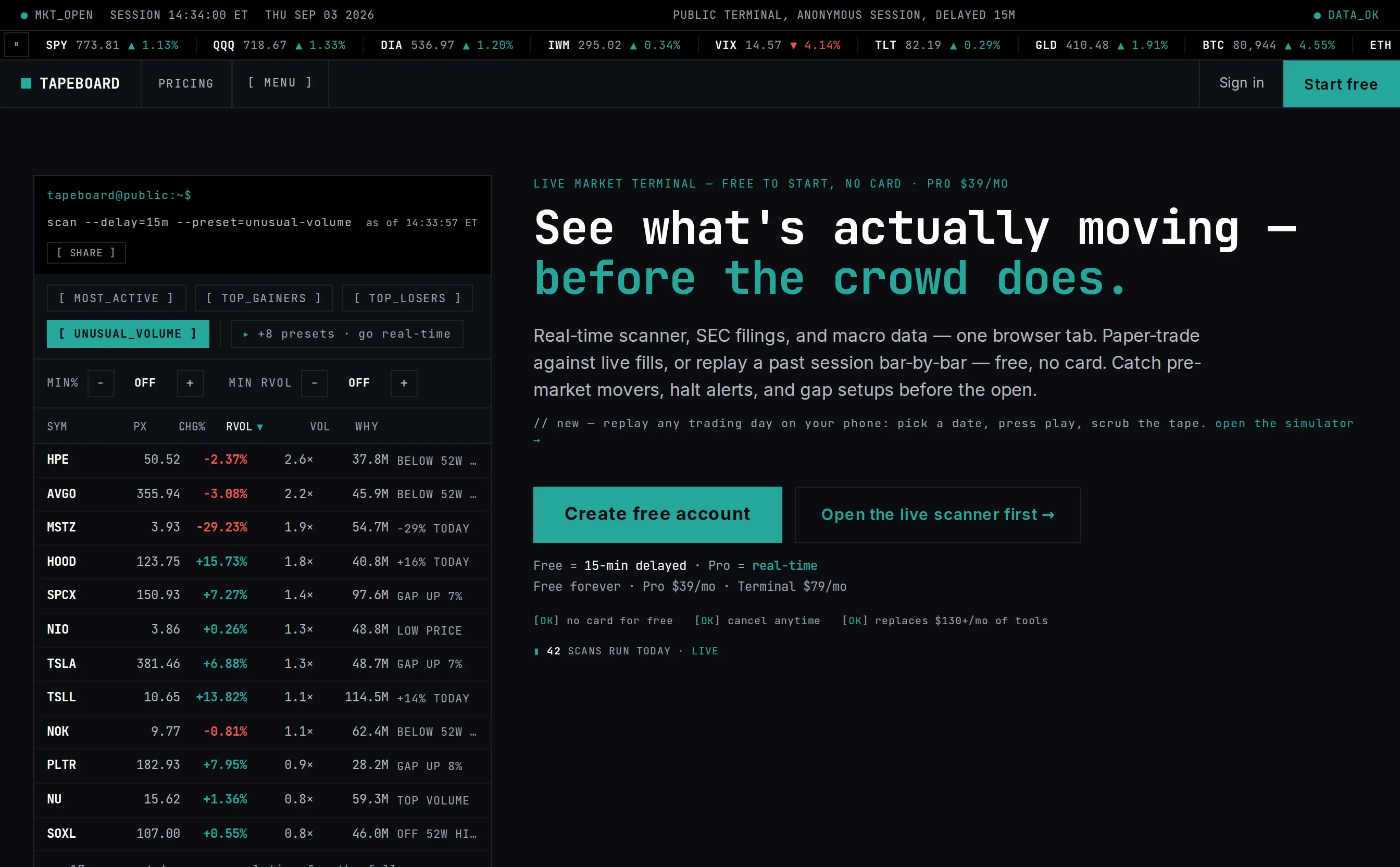Open the HPE row
1400x867 pixels.
pos(262,460)
